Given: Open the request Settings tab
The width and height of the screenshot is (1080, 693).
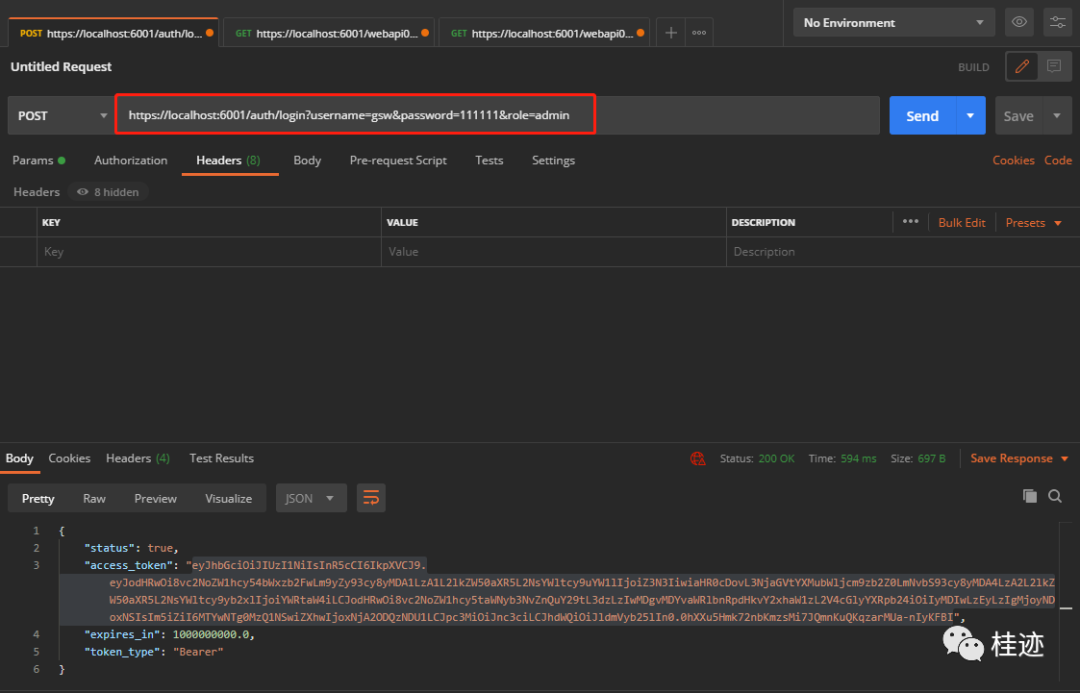Looking at the screenshot, I should 553,161.
